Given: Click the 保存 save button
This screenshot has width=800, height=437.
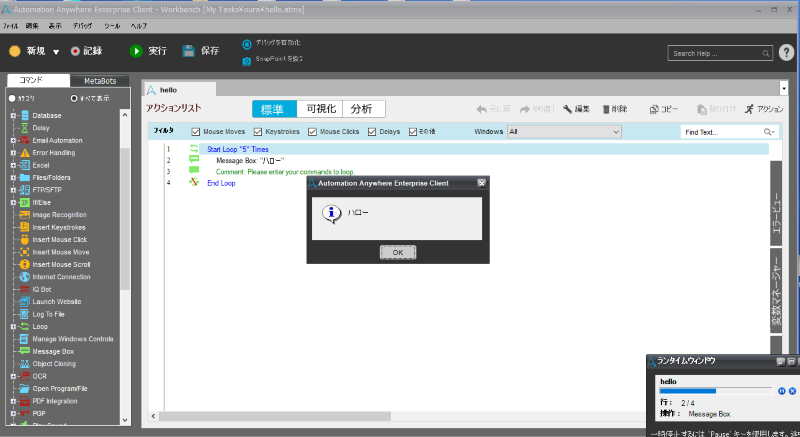Looking at the screenshot, I should click(x=201, y=51).
